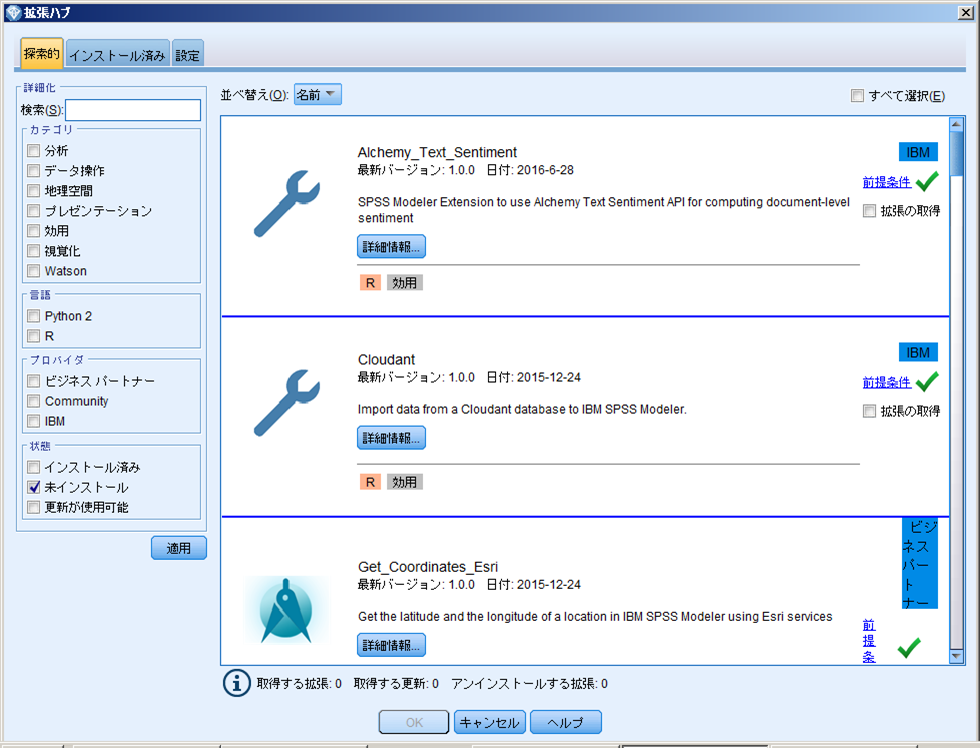The width and height of the screenshot is (980, 748).
Task: Check the 視覚化 category checkbox
Action: tap(34, 251)
